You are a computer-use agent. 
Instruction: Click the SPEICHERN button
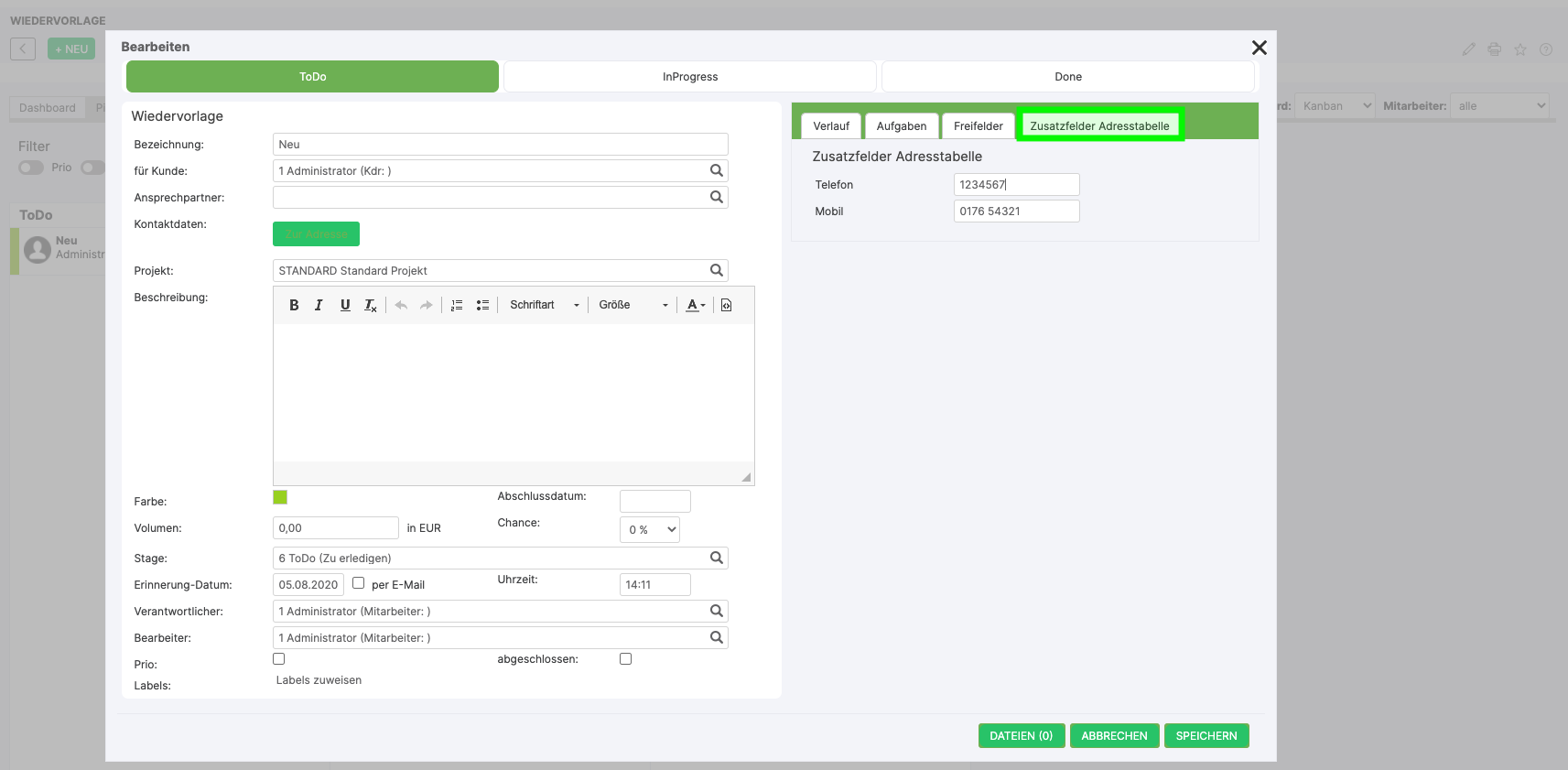tap(1206, 736)
